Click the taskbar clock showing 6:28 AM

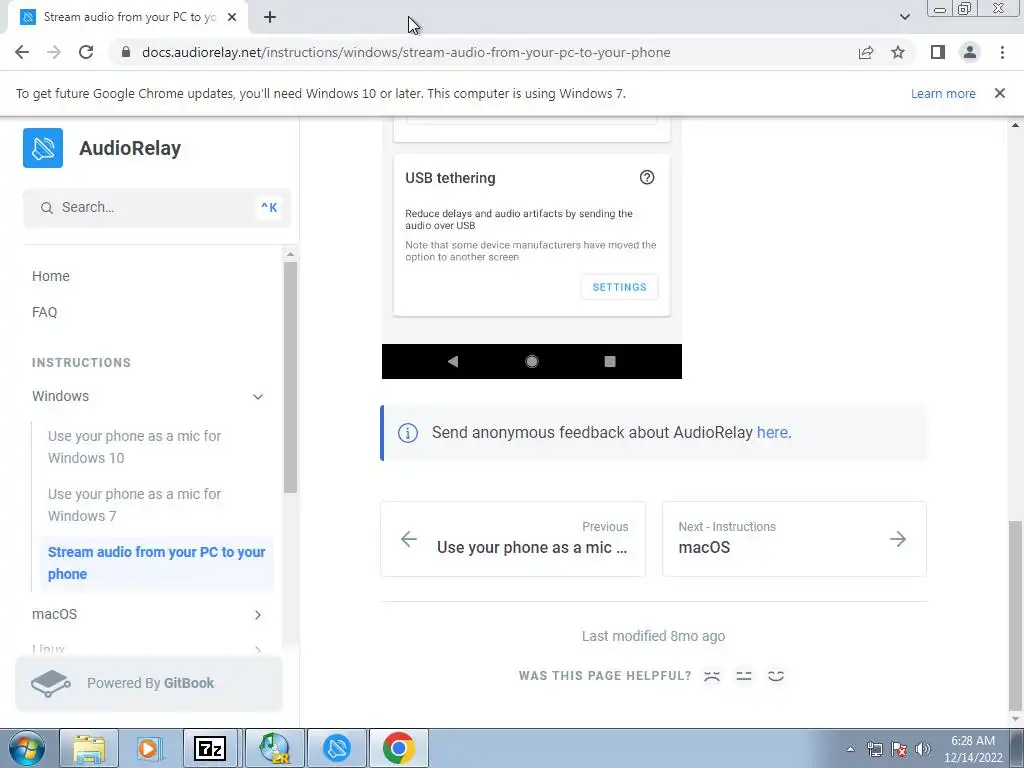[x=973, y=749]
